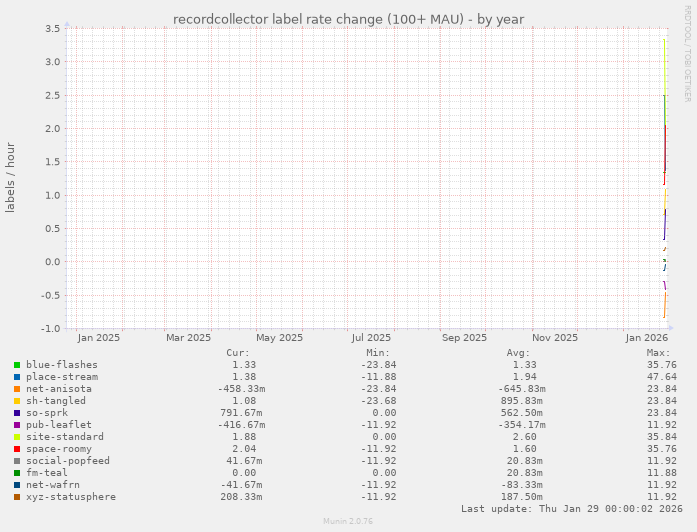Viewport: 697px width, 532px height.
Task: Select the sh-tangled legend label
Action: click(56, 401)
